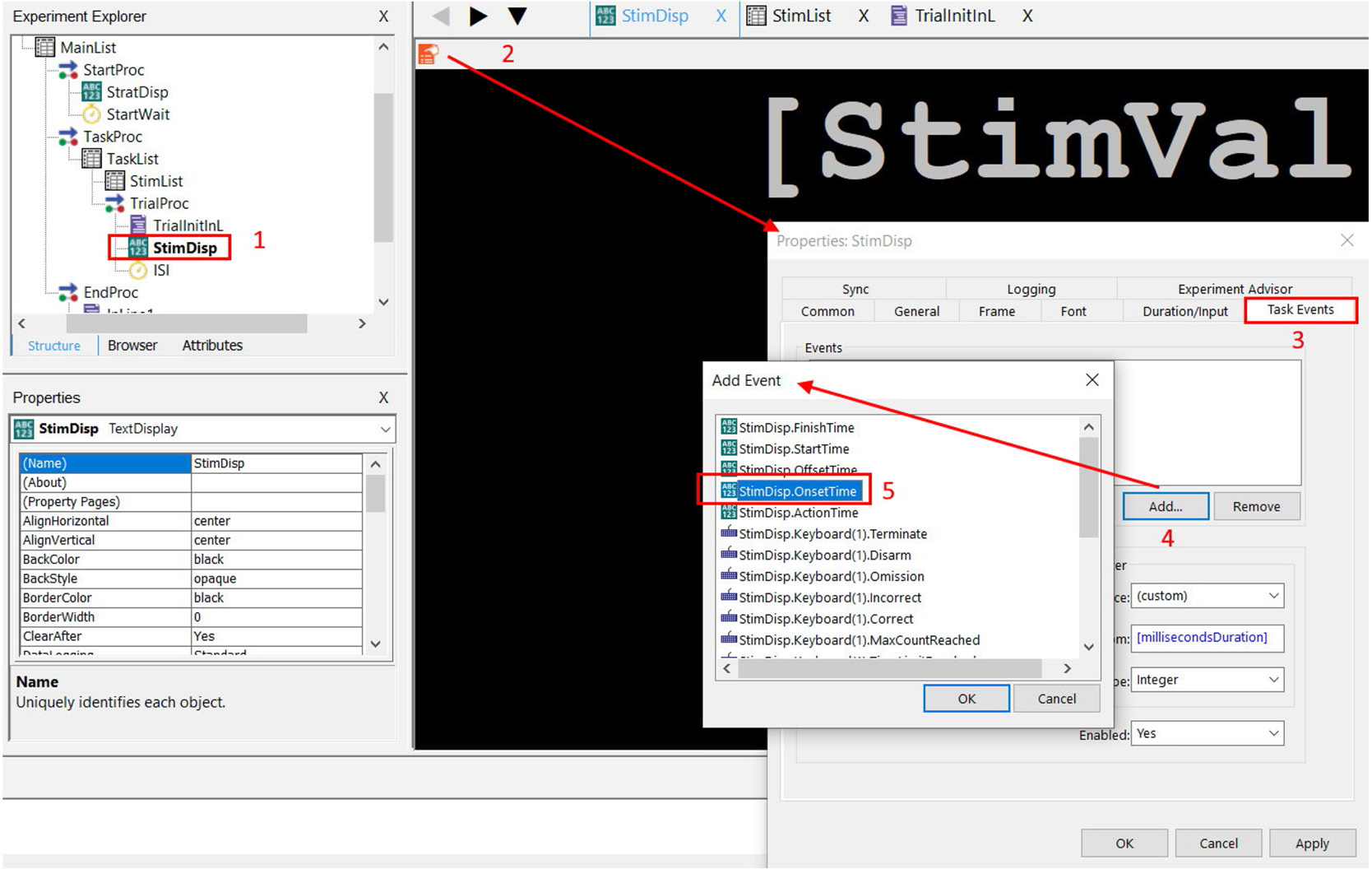Select the TrialInitInL inline script icon

point(138,225)
